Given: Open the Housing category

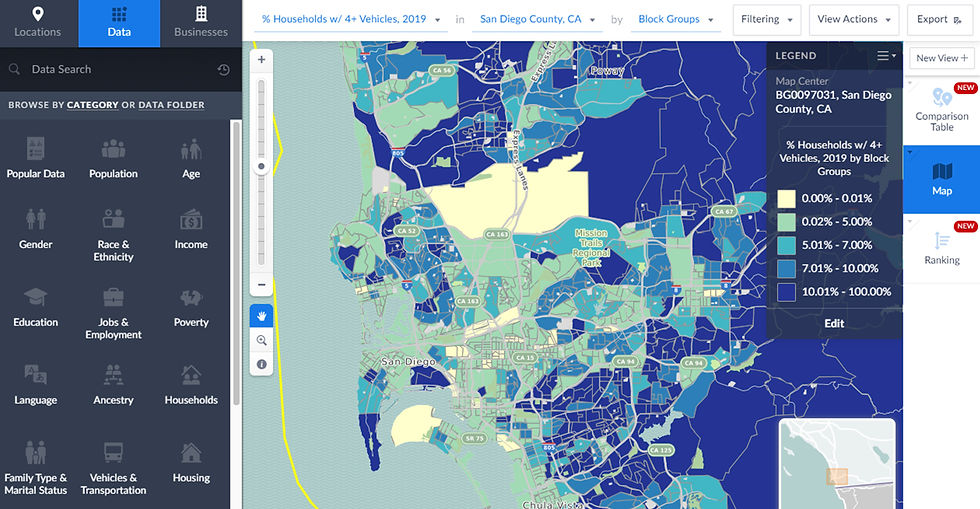Looking at the screenshot, I should coord(191,463).
